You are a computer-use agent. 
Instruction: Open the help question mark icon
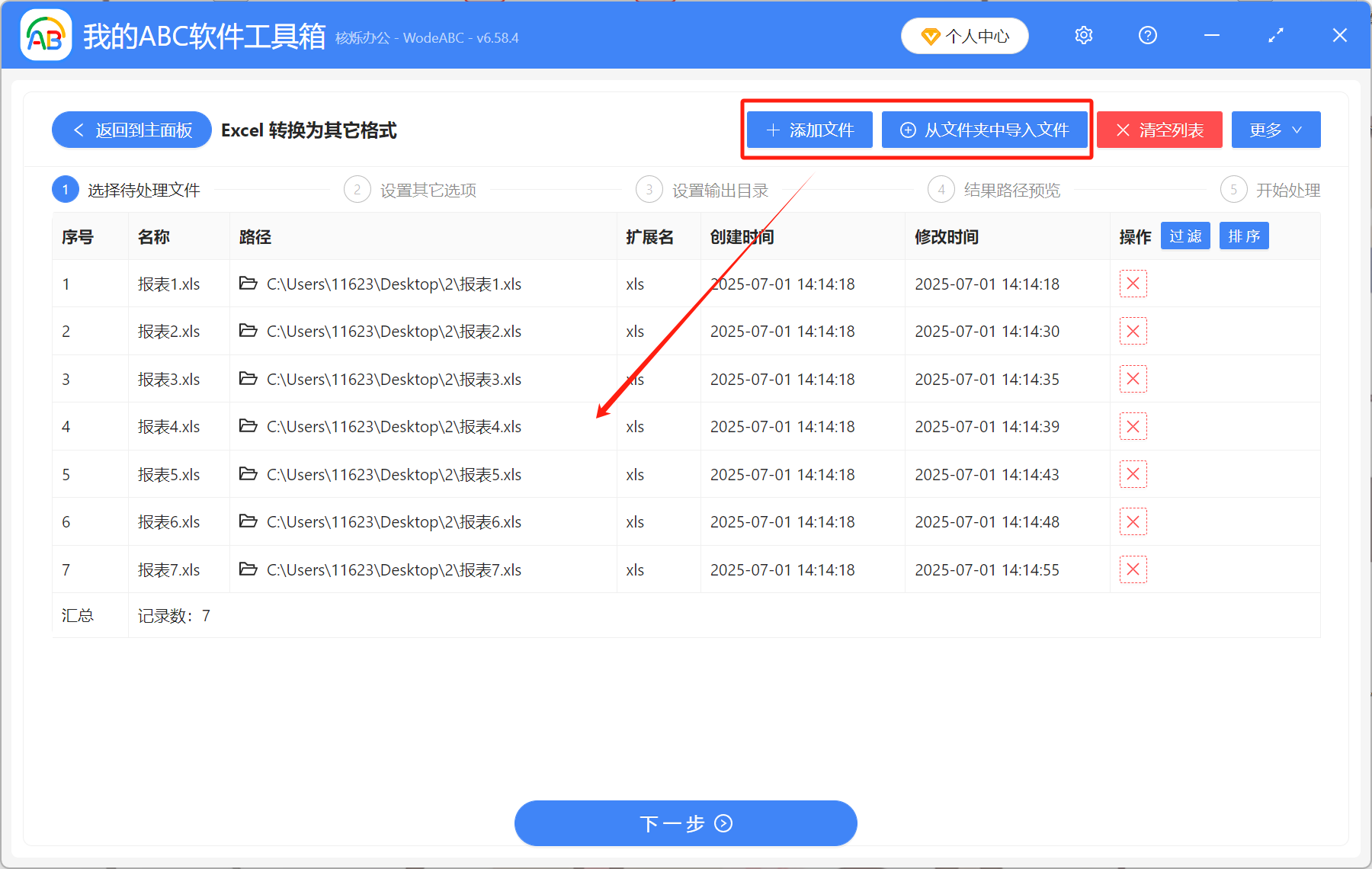coord(1147,35)
